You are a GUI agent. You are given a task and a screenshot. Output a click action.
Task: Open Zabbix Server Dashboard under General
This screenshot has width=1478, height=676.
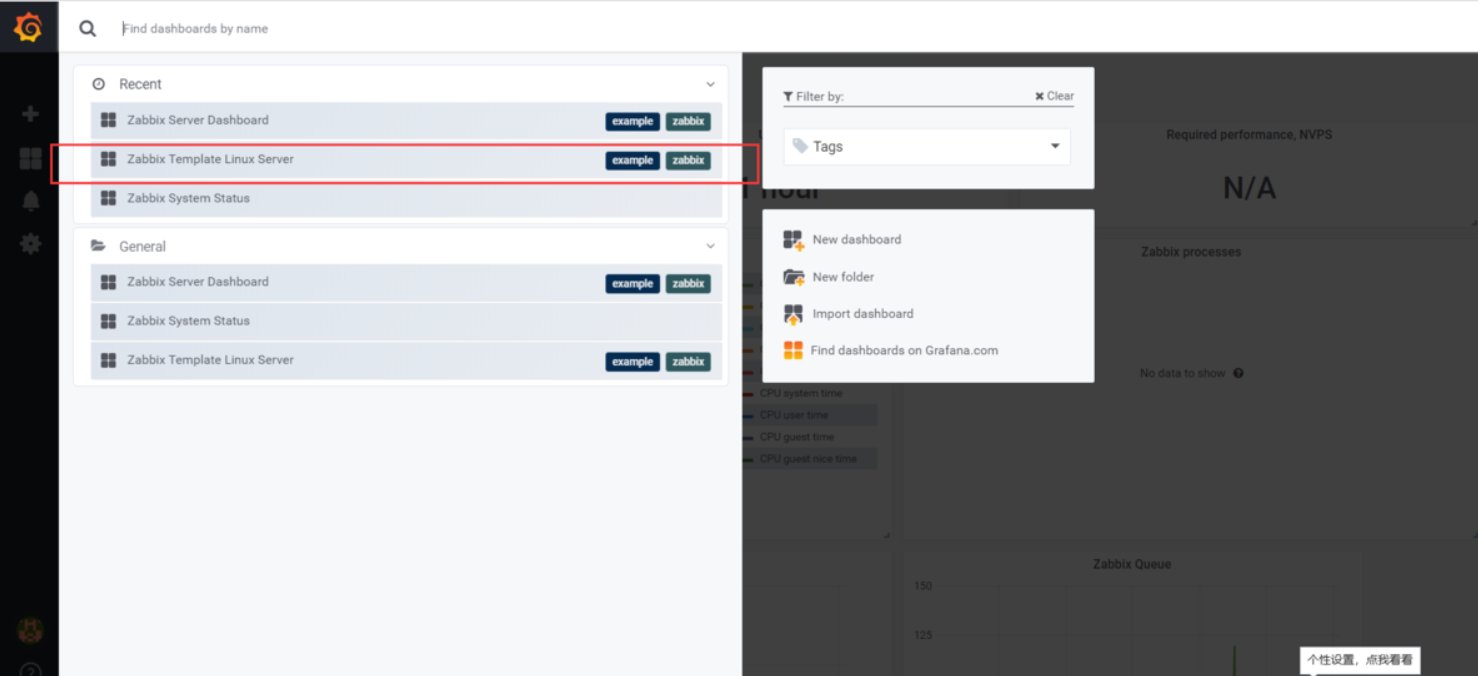[406, 282]
